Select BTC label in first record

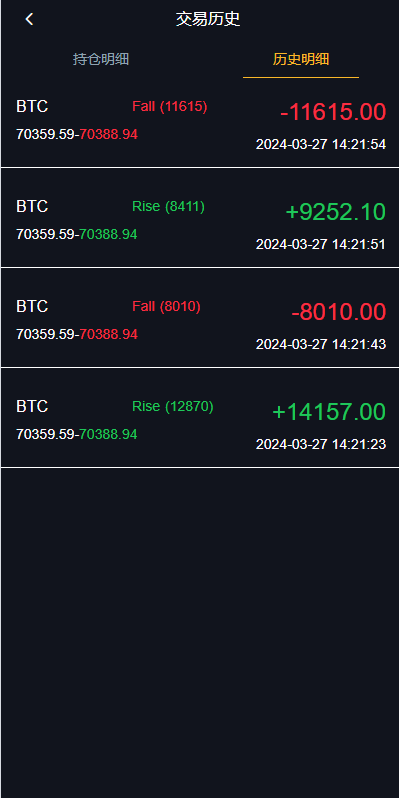coord(32,107)
